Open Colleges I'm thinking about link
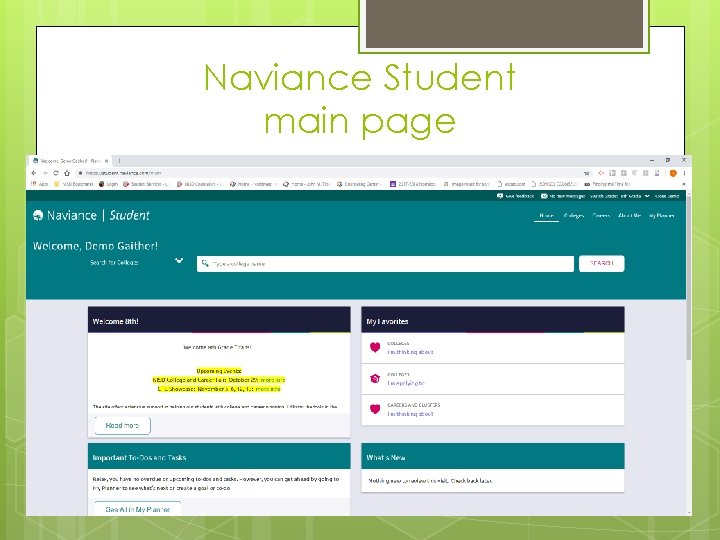This screenshot has height=540, width=720. coord(410,352)
